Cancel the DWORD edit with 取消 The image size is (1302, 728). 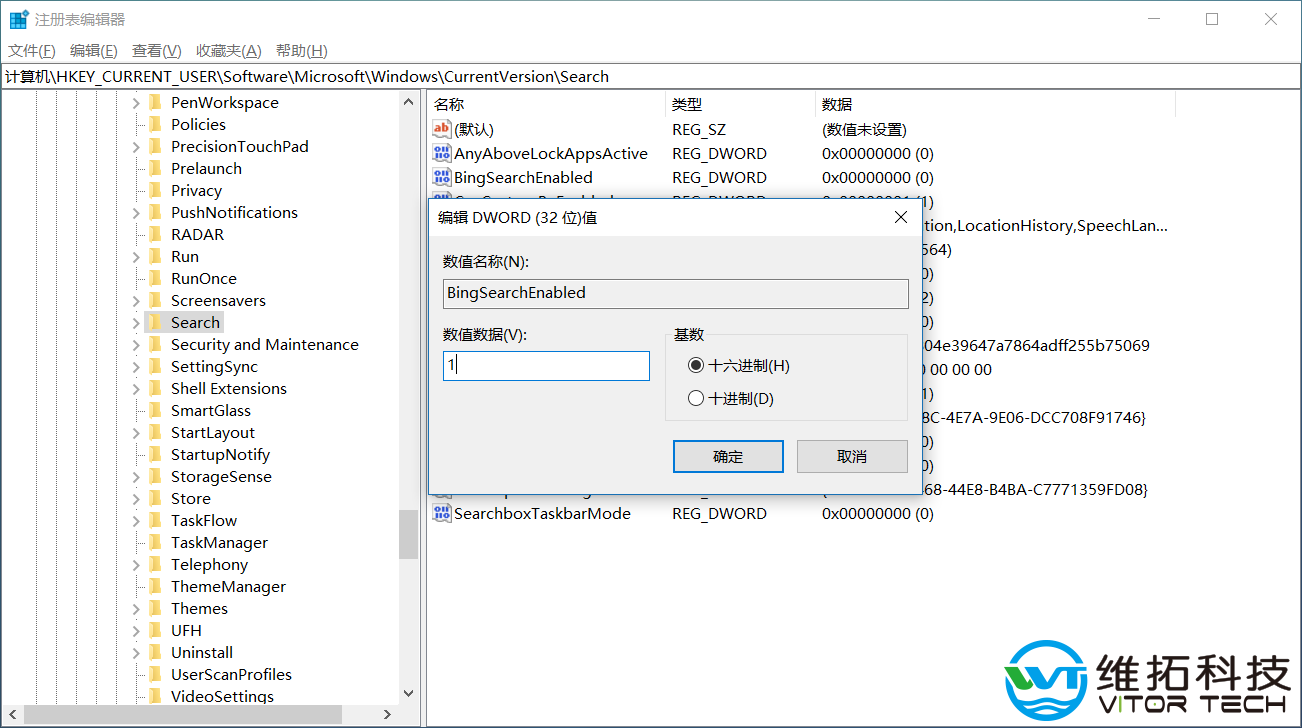click(x=852, y=457)
